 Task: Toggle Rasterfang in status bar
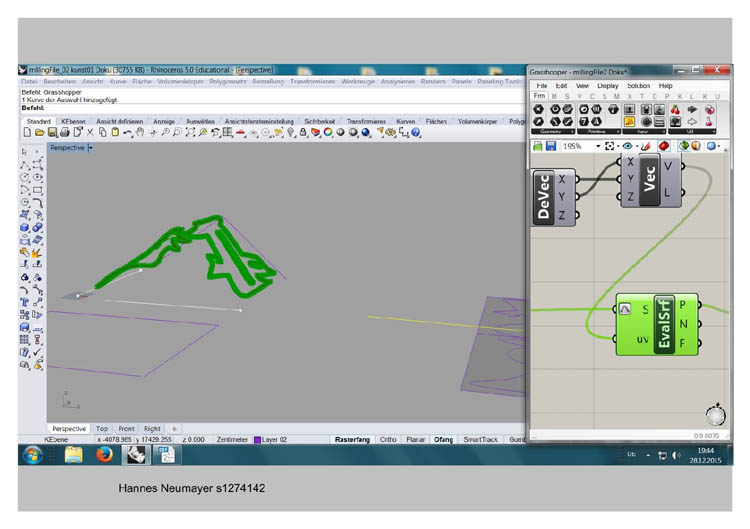pyautogui.click(x=352, y=440)
